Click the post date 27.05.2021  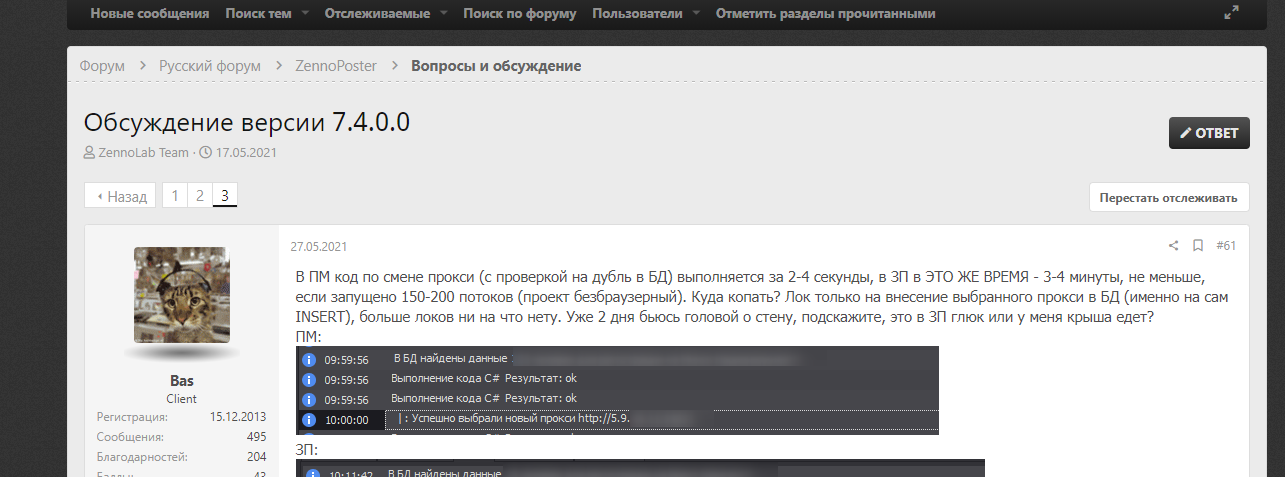coord(319,246)
